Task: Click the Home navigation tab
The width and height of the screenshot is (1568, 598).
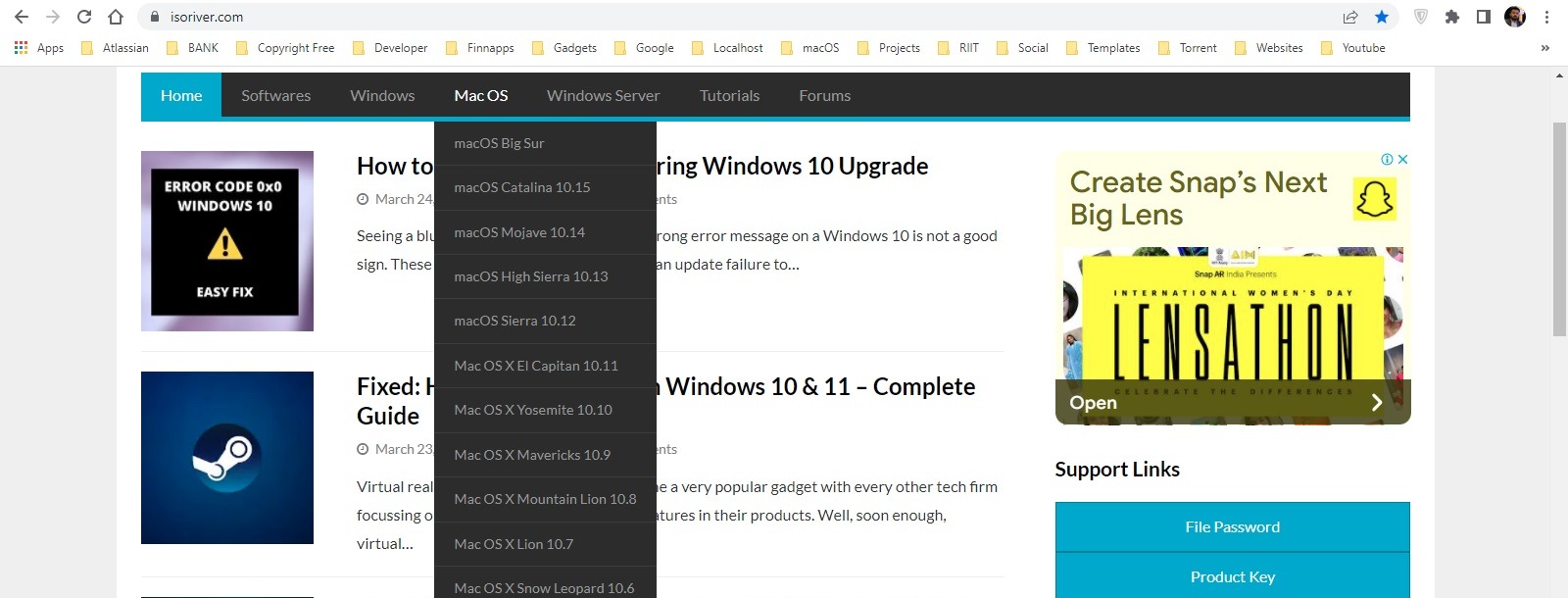Action: [181, 95]
